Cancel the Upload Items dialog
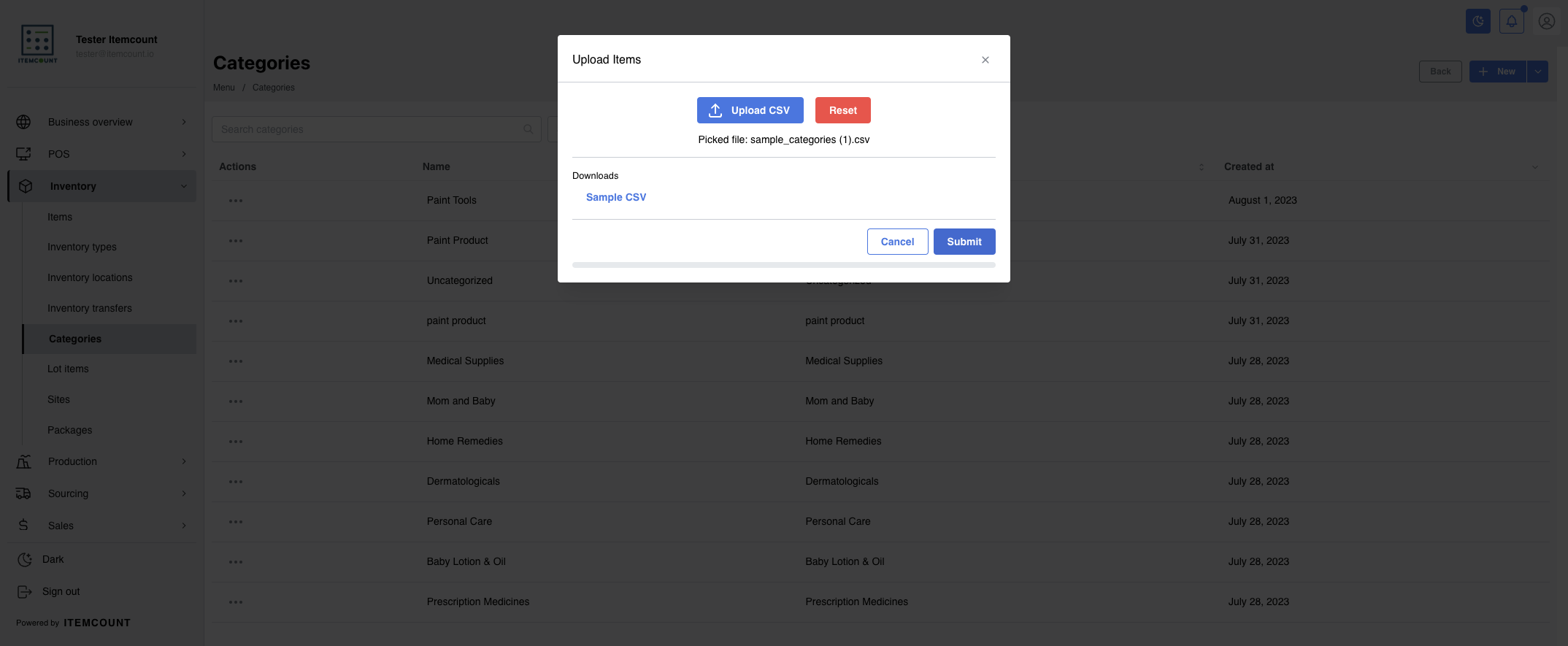Screen dimensions: 1568x646 coord(898,242)
